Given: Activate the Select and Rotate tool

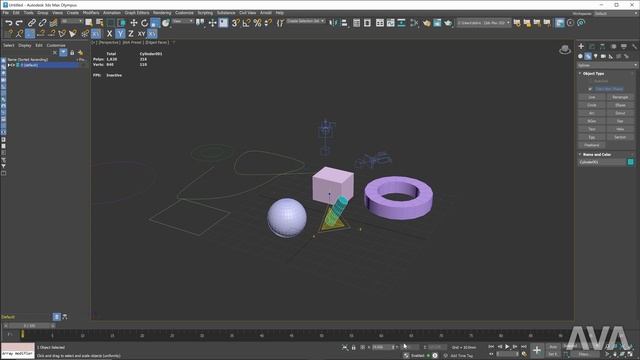Looking at the screenshot, I should click(x=144, y=23).
